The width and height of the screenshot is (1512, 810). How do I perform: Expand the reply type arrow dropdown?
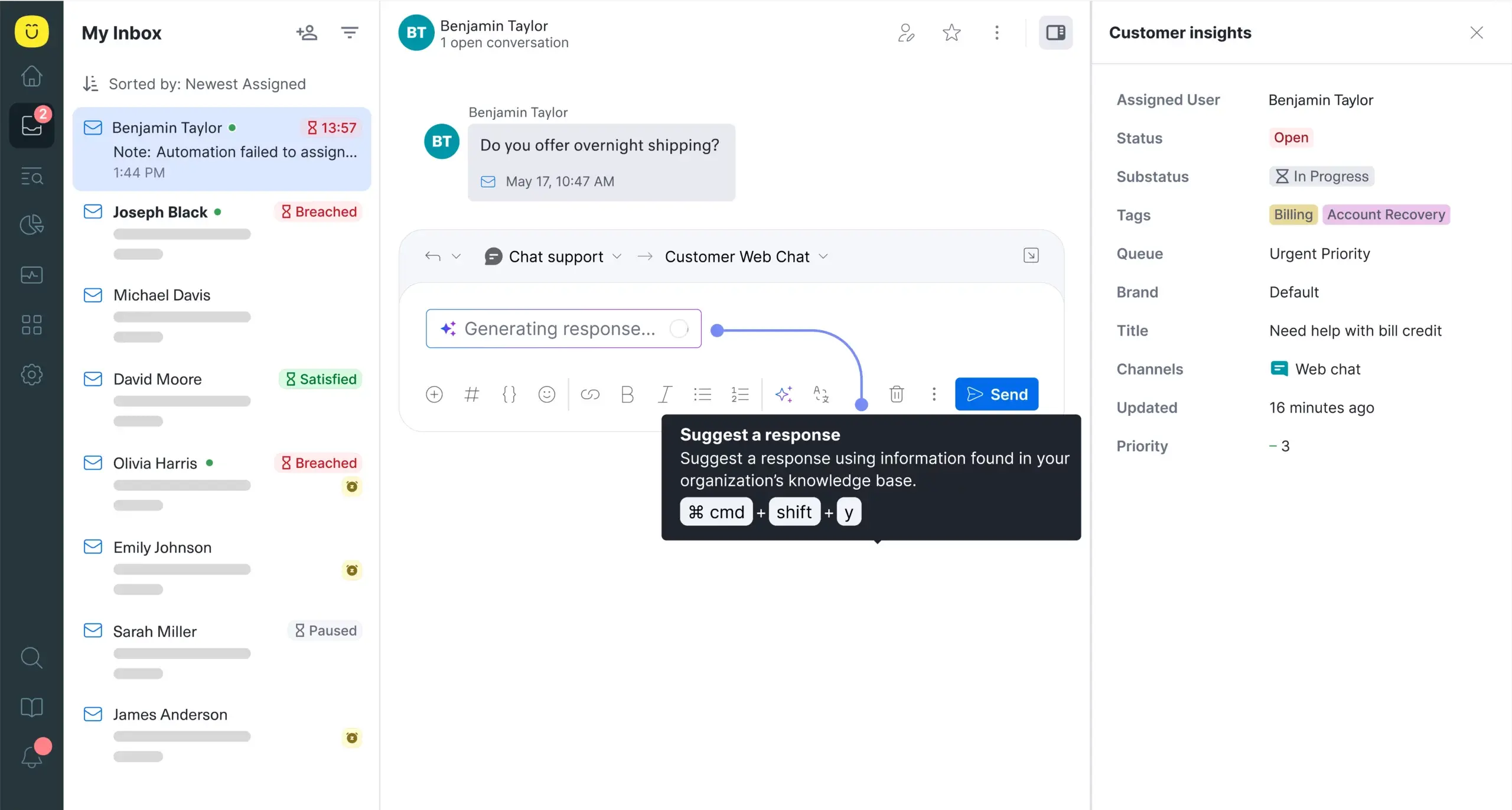pyautogui.click(x=455, y=256)
